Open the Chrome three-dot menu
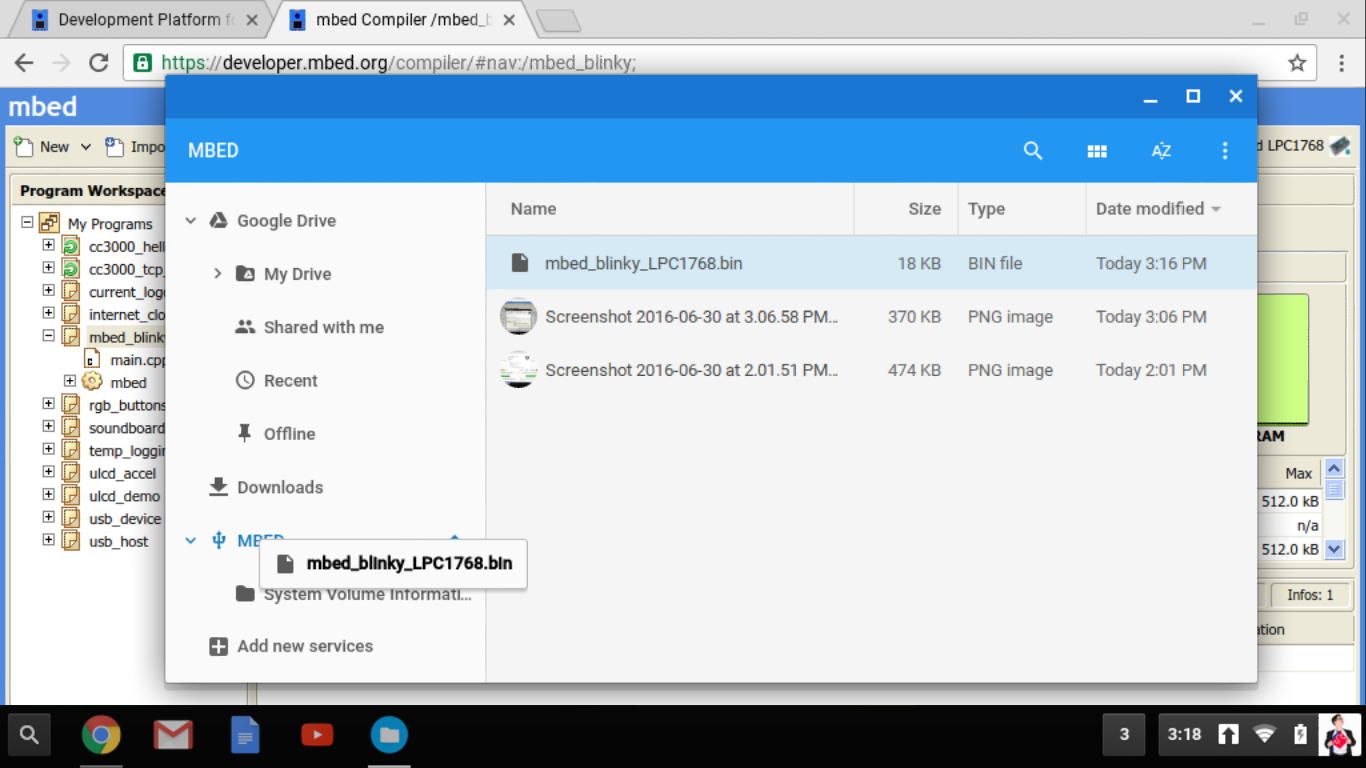 (x=1342, y=63)
